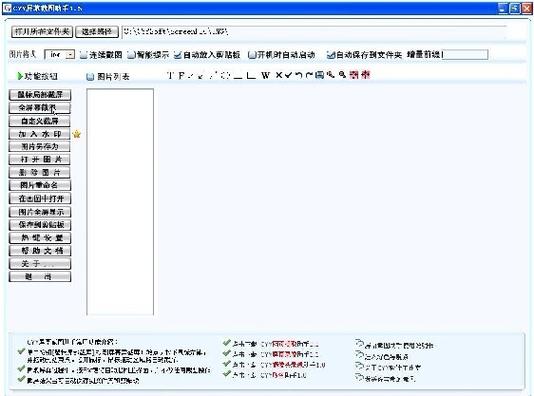534x396 pixels.
Task: Enable the 开机时自动启动 checkbox
Action: click(x=252, y=55)
